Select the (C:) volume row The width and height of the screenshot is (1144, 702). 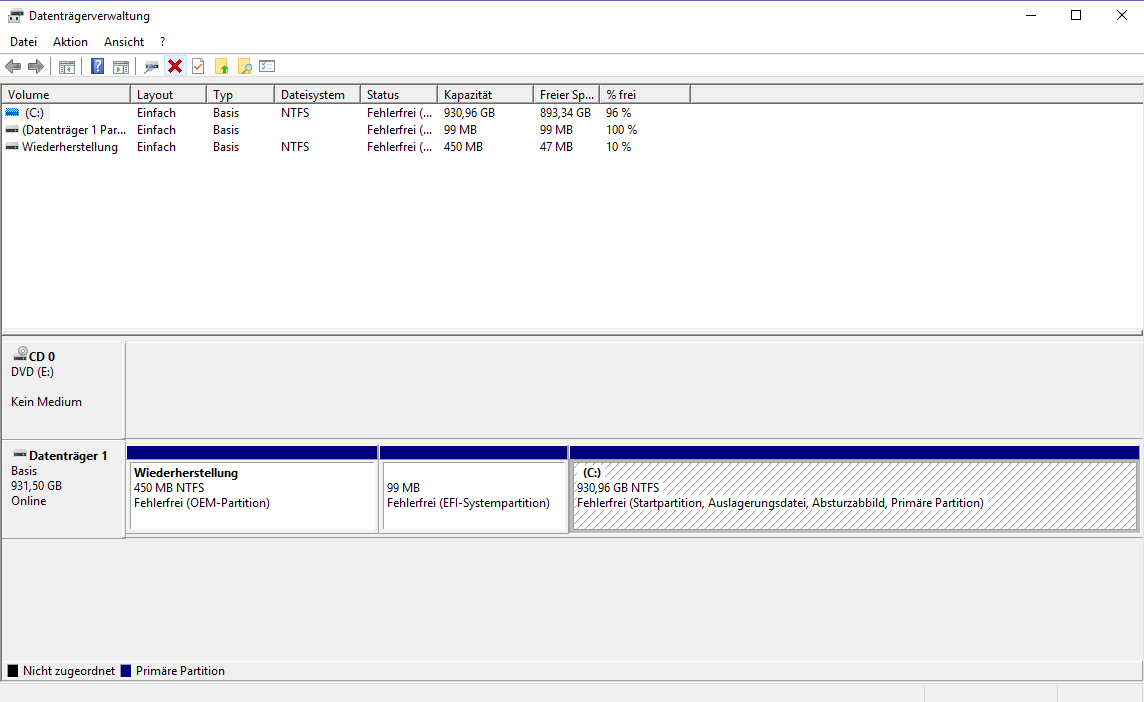[x=346, y=112]
